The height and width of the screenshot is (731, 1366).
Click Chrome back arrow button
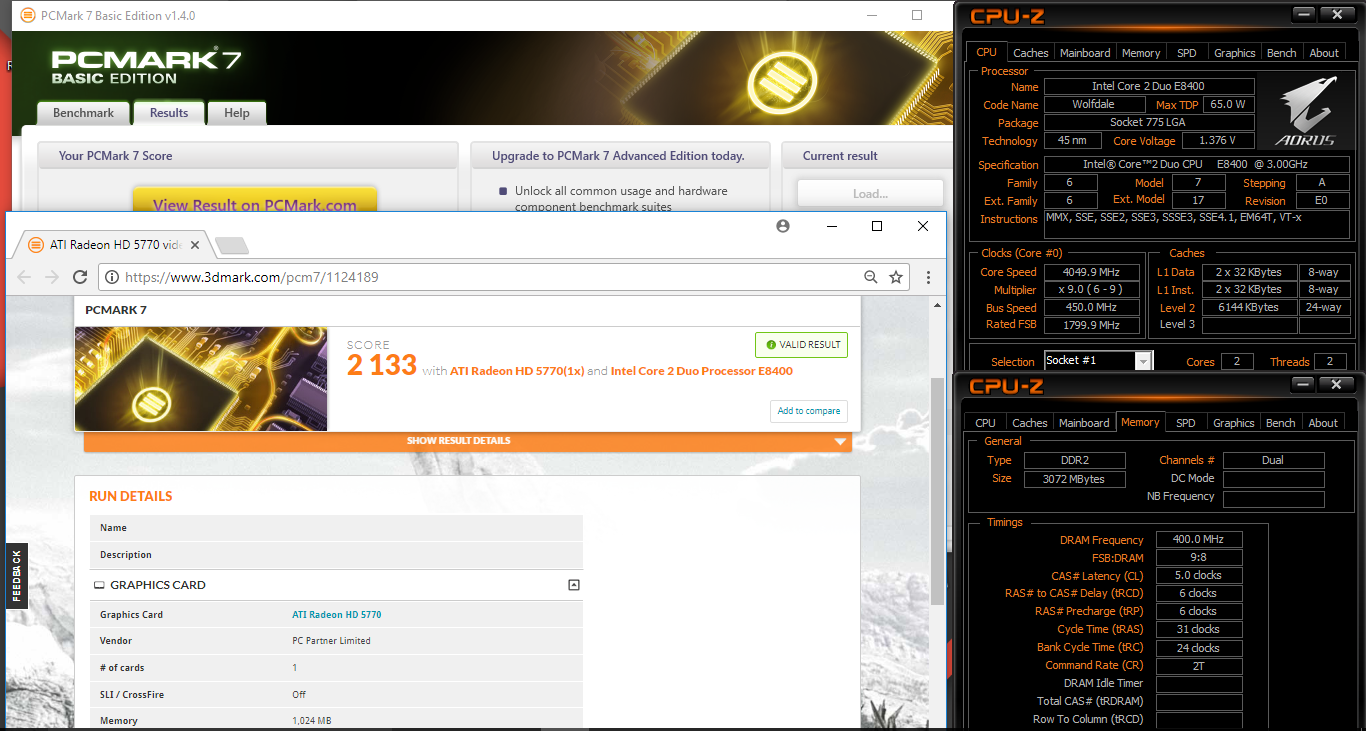click(x=25, y=277)
